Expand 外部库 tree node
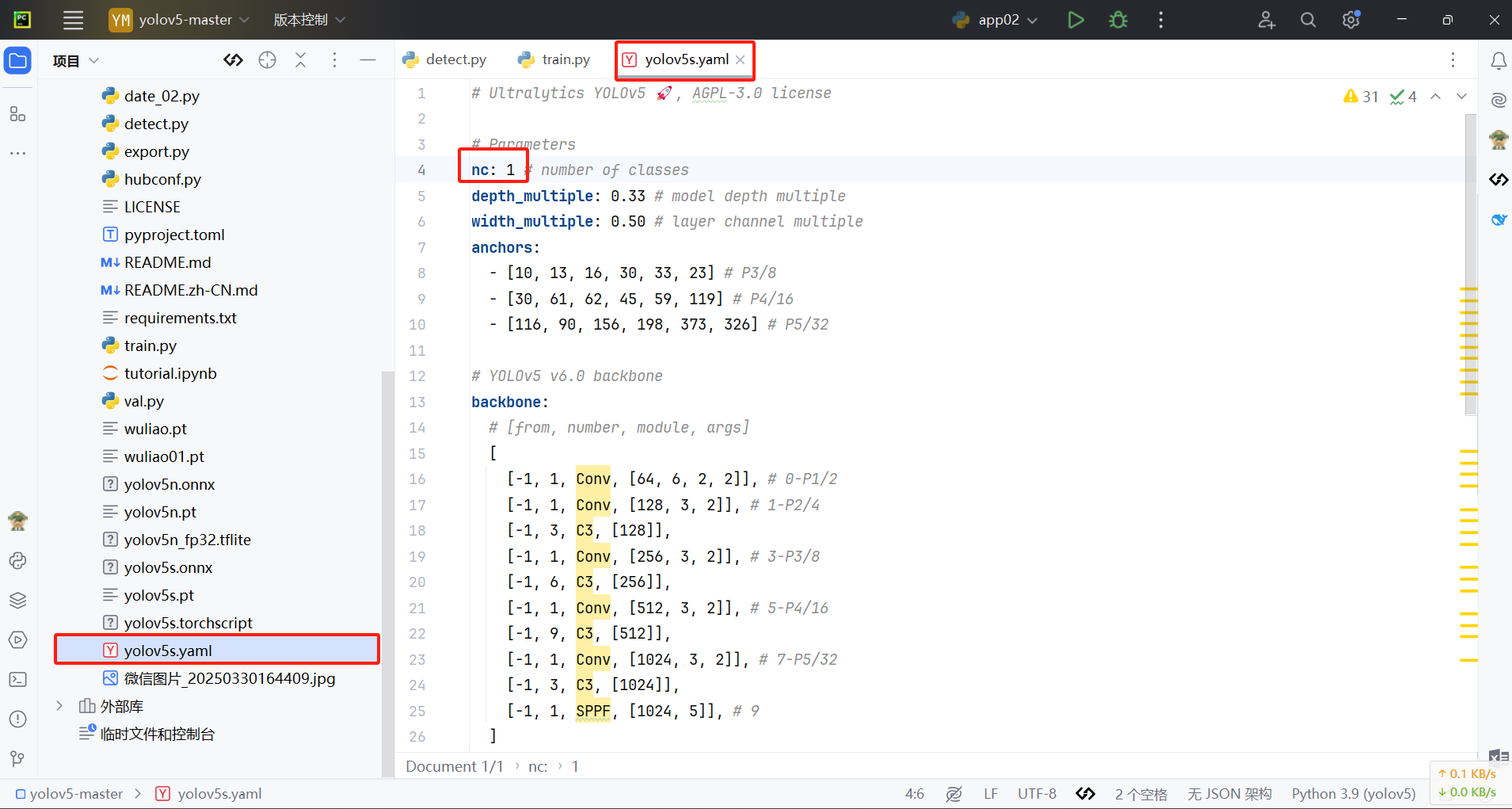The width and height of the screenshot is (1512, 809). tap(59, 706)
